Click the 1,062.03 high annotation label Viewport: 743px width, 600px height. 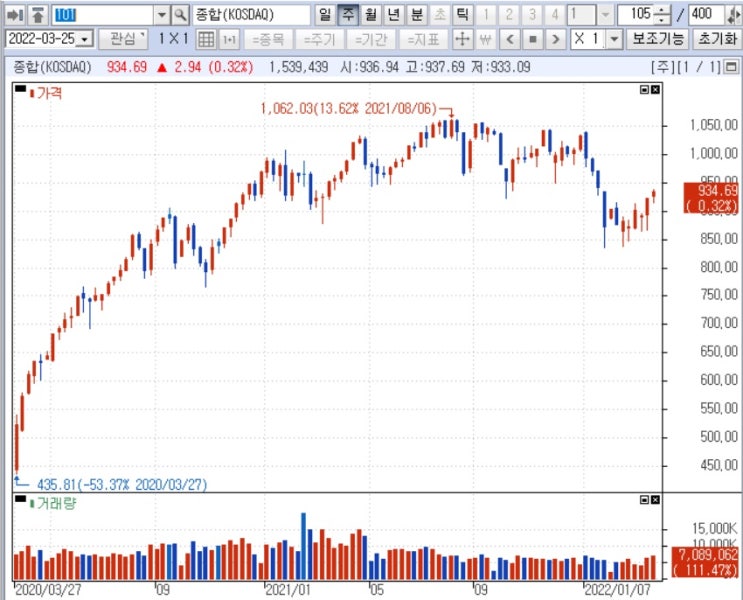click(x=348, y=109)
